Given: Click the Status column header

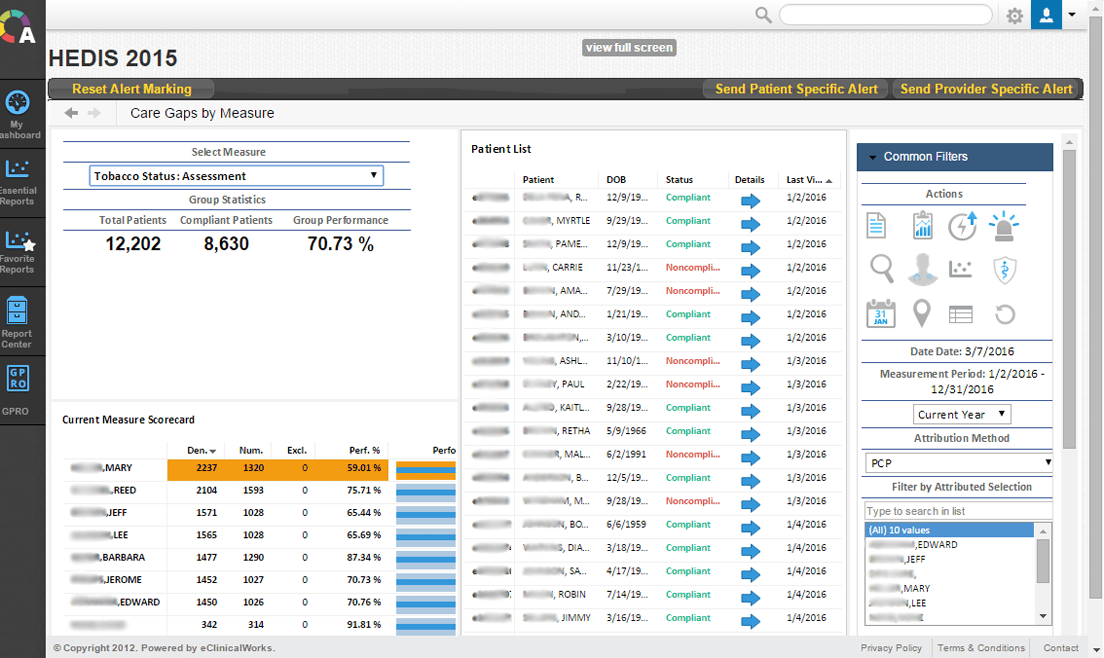Looking at the screenshot, I should coord(679,179).
